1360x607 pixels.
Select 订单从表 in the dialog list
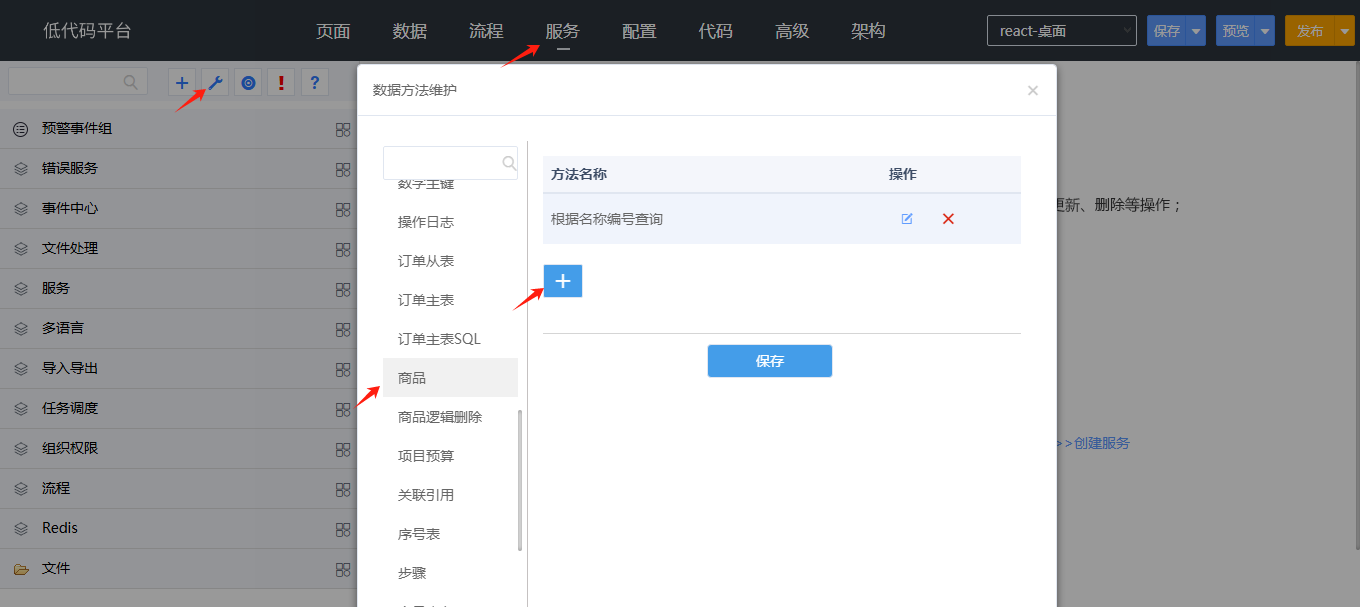click(450, 261)
